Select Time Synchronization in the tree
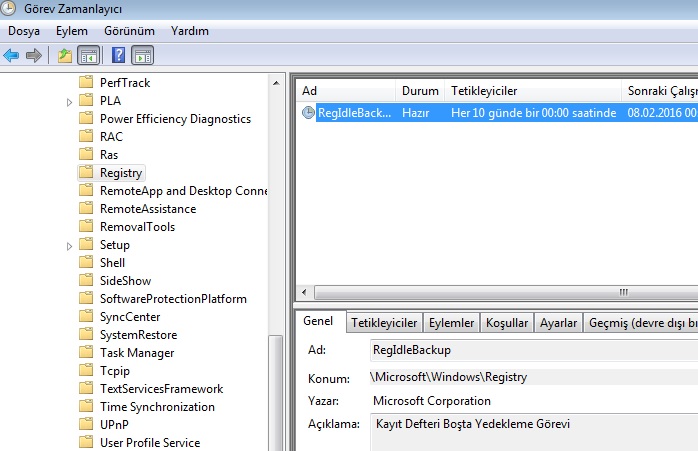 [157, 406]
